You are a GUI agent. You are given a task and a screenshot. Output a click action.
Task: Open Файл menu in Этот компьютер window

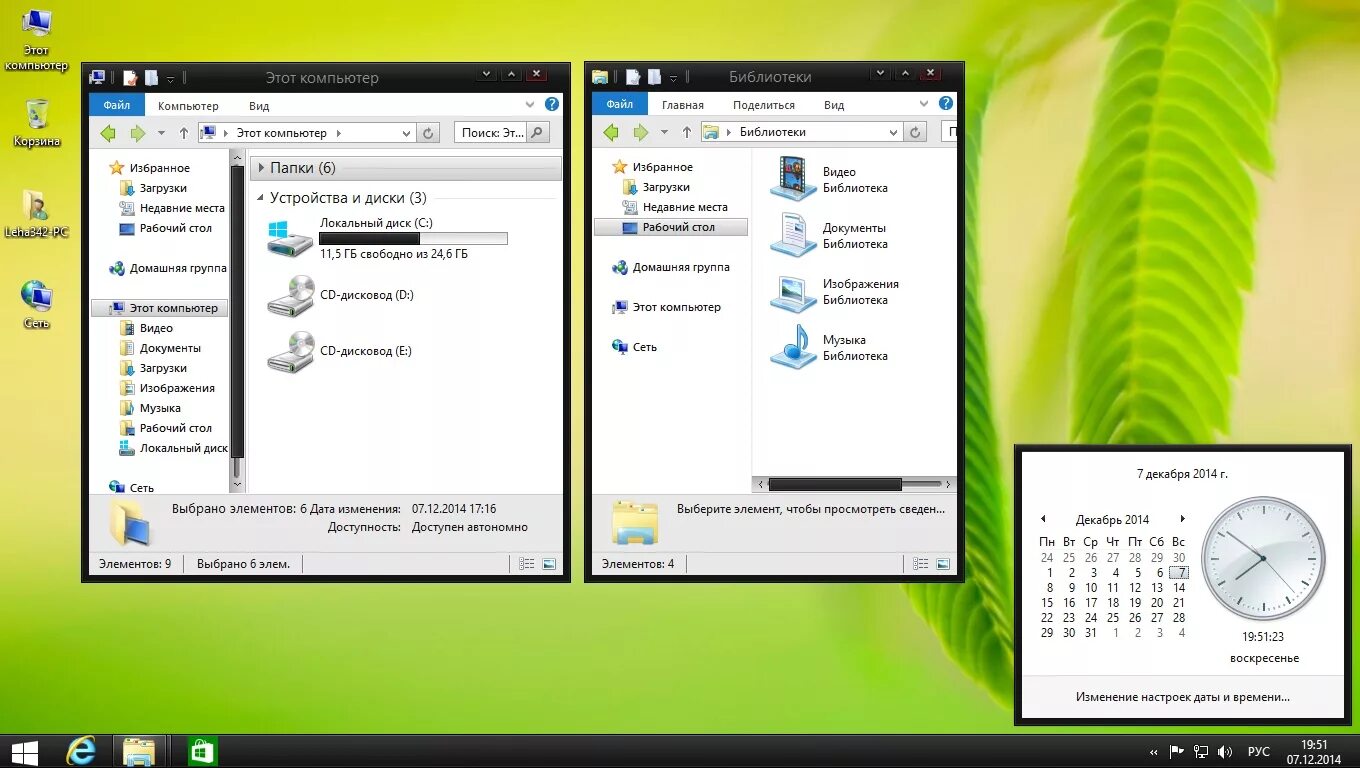tap(116, 104)
